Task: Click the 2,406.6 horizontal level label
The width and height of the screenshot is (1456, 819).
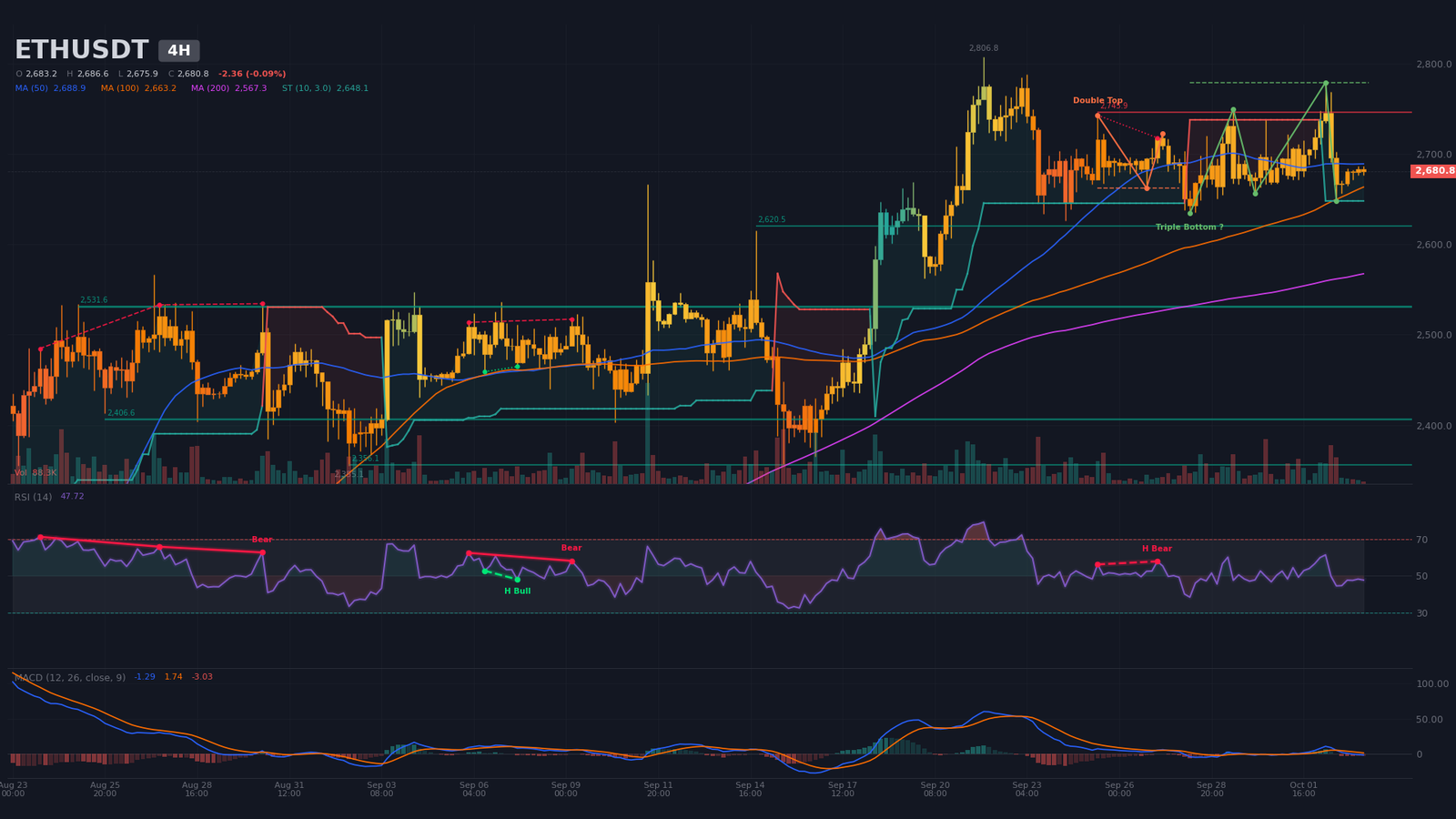Action: (120, 413)
